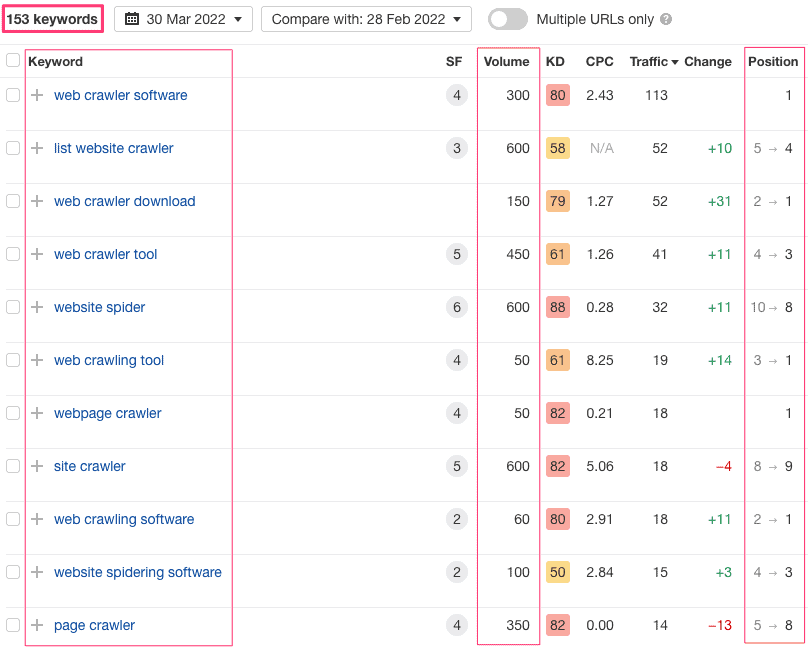The width and height of the screenshot is (808, 648).
Task: Click the sort arrow on the Traffic column
Action: pyautogui.click(x=675, y=61)
